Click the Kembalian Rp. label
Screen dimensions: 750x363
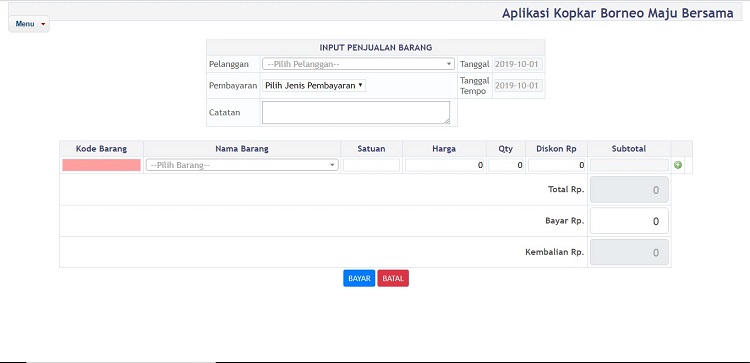(555, 252)
